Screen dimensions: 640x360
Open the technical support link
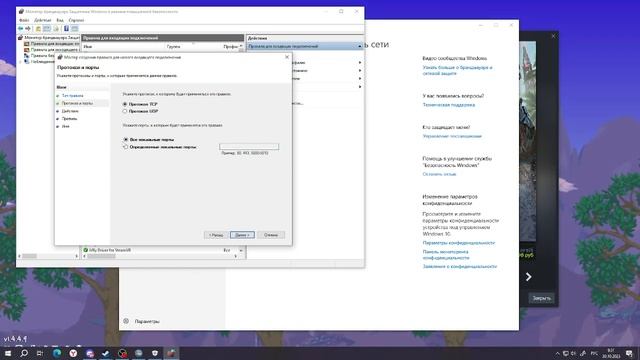(449, 105)
